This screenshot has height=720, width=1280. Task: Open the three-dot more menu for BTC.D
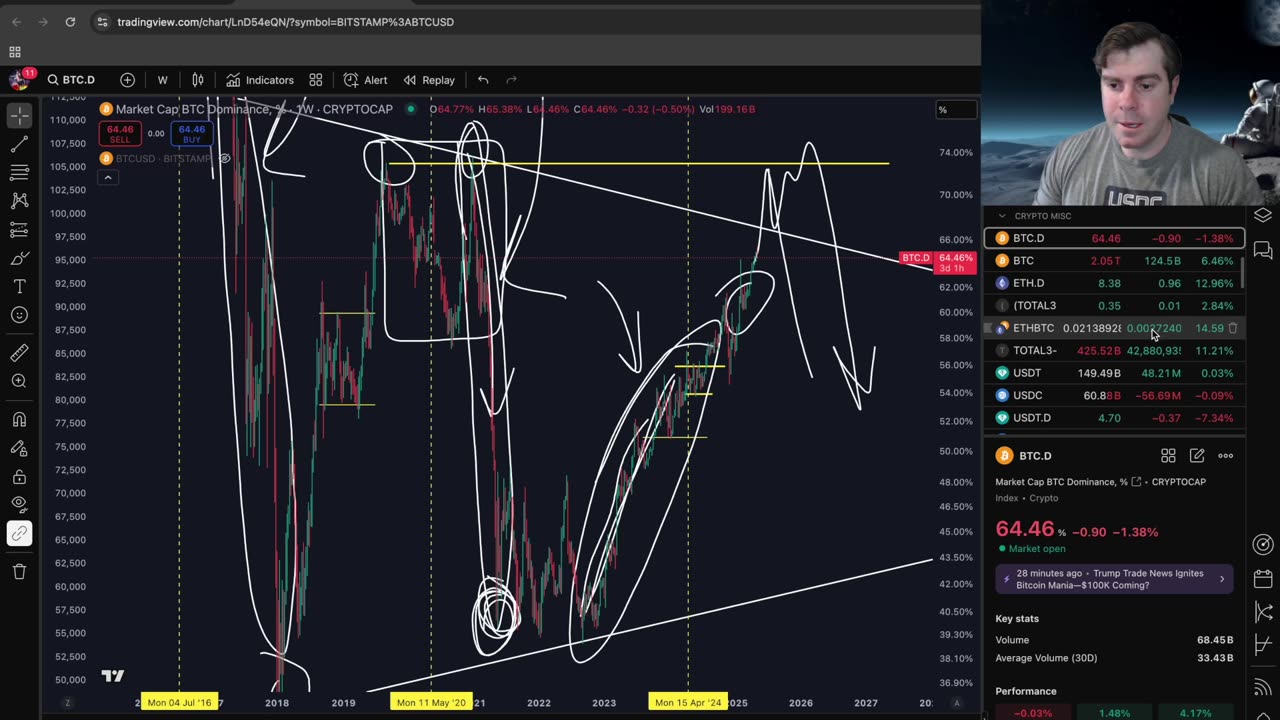point(1225,456)
